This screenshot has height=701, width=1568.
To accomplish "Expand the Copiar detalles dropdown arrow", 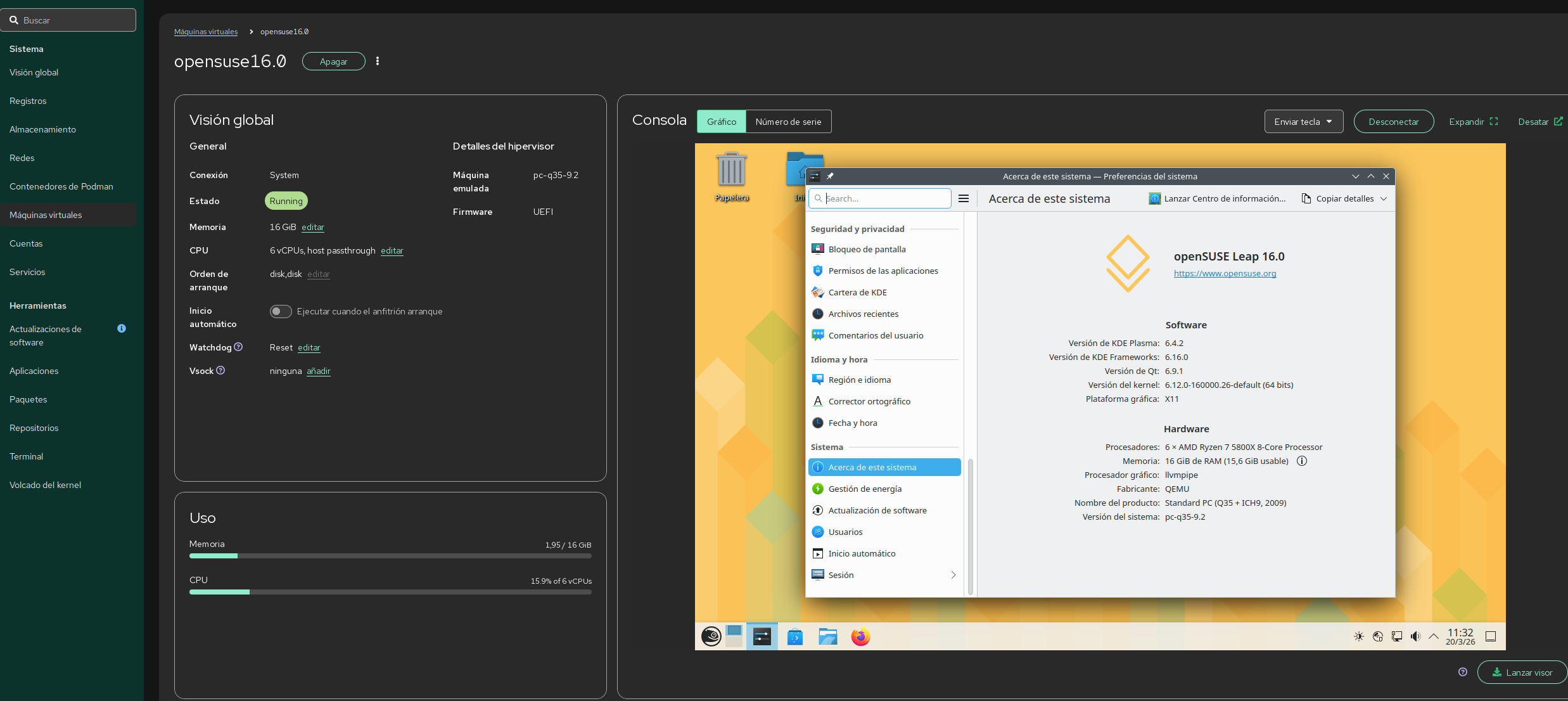I will tap(1384, 198).
